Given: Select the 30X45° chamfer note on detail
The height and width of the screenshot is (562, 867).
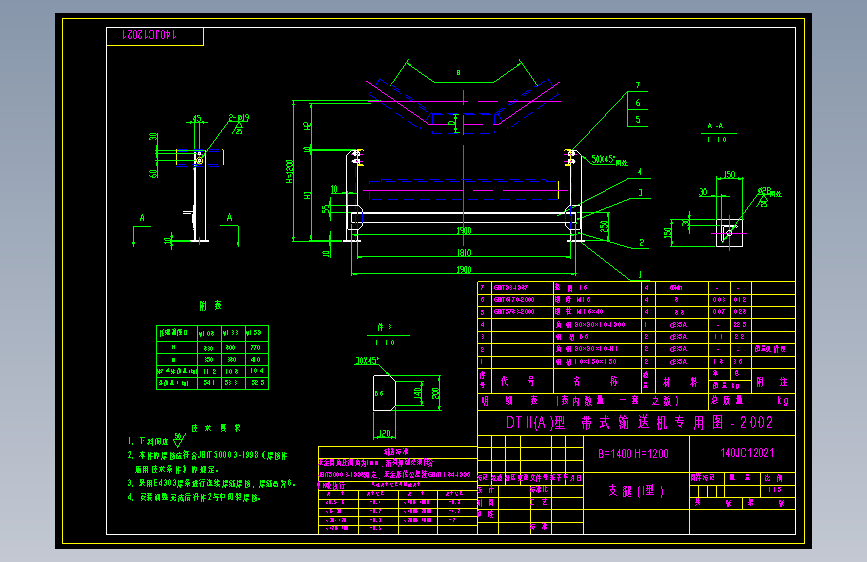Looking at the screenshot, I should [x=367, y=361].
